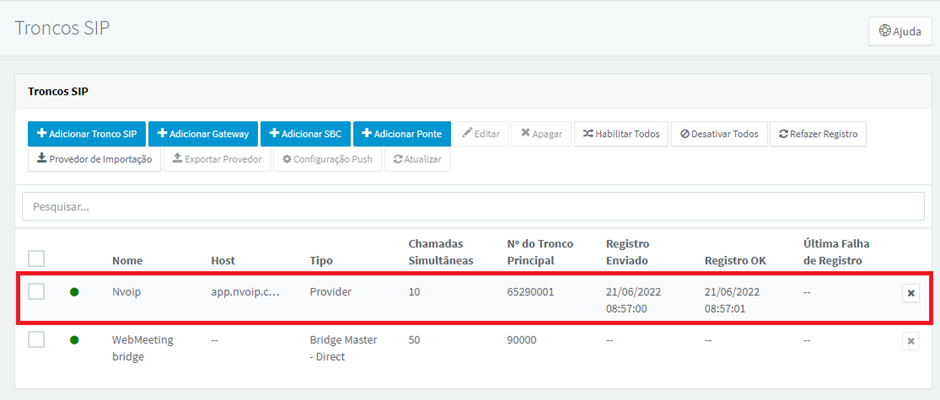Tick the select-all checkbox in header
The image size is (940, 400).
click(37, 259)
